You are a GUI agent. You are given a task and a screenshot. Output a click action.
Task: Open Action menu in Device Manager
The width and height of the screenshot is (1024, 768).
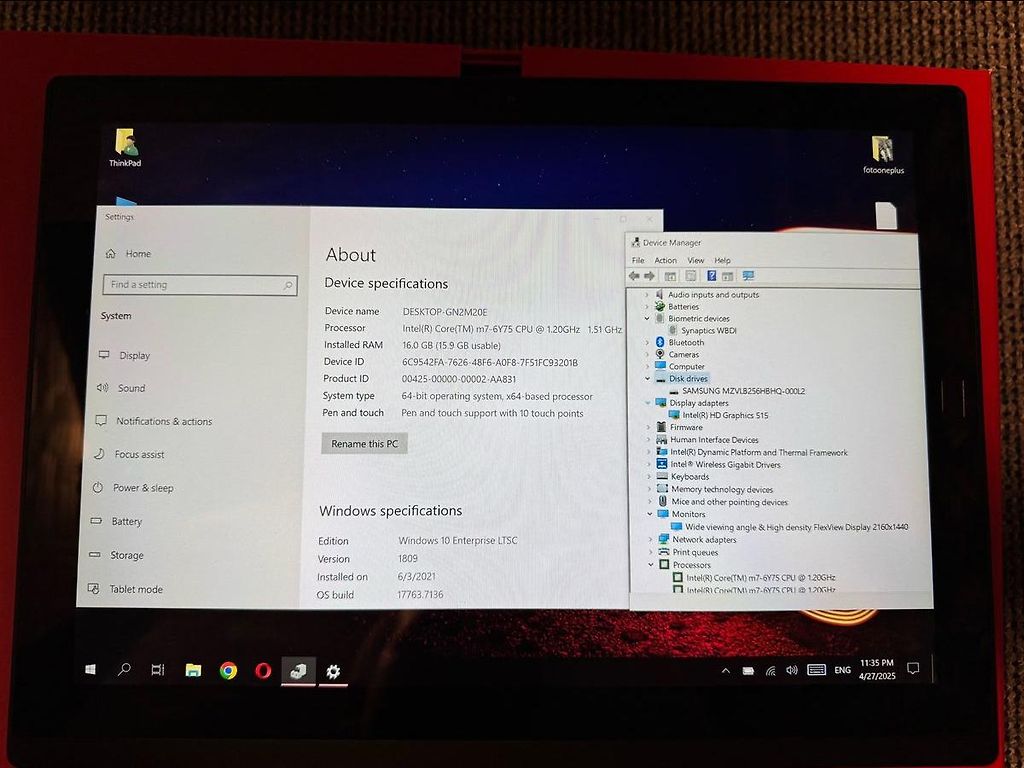pos(665,260)
